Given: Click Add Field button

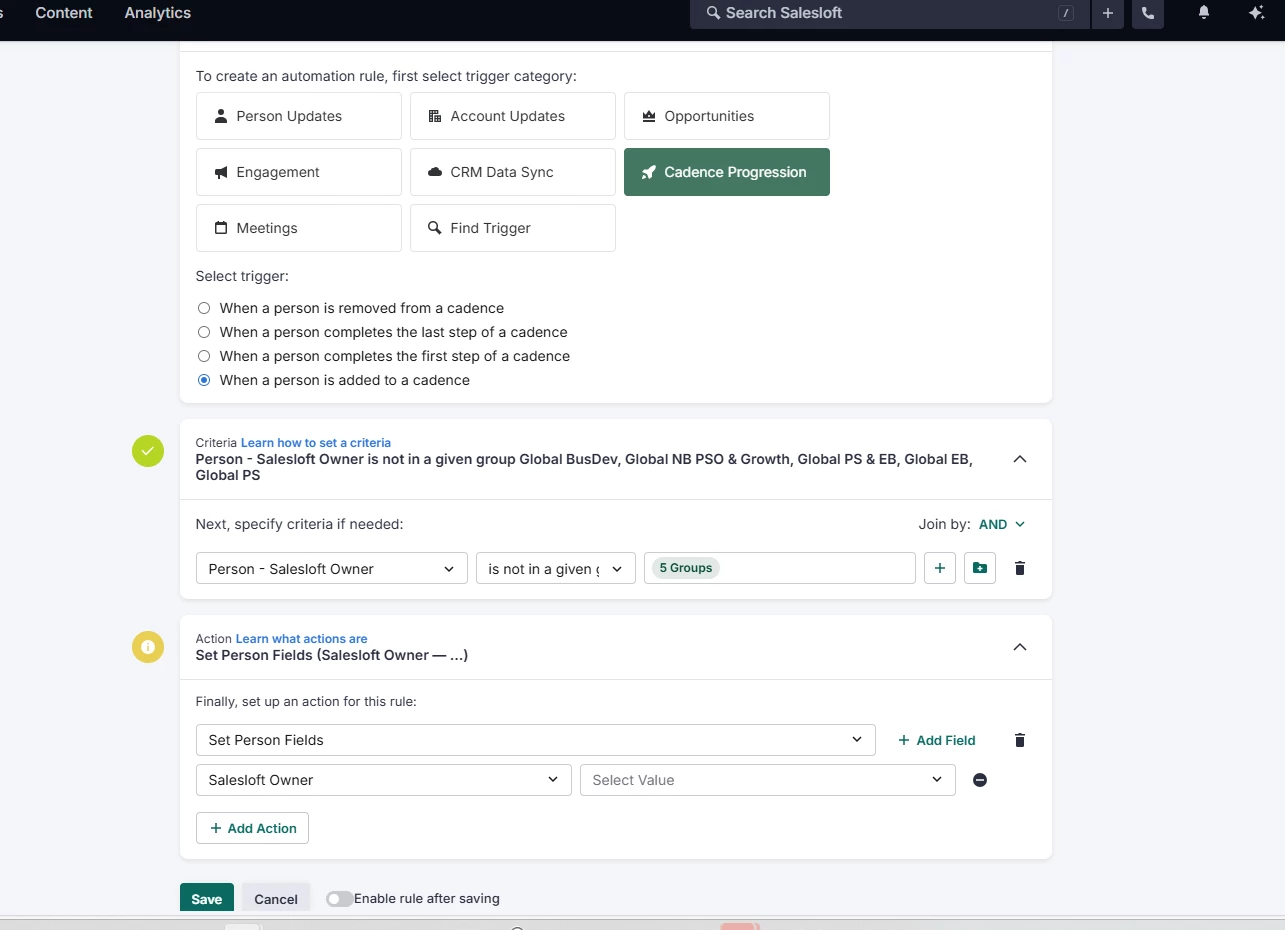Looking at the screenshot, I should click(x=937, y=740).
